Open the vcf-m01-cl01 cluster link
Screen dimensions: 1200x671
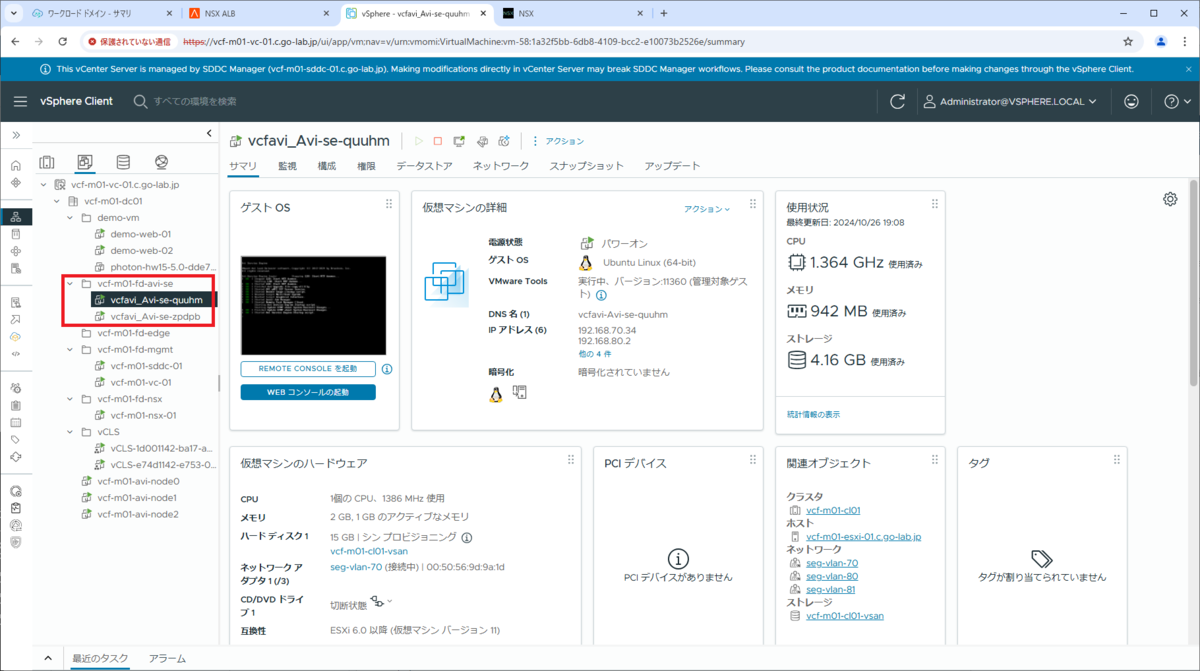[x=833, y=510]
